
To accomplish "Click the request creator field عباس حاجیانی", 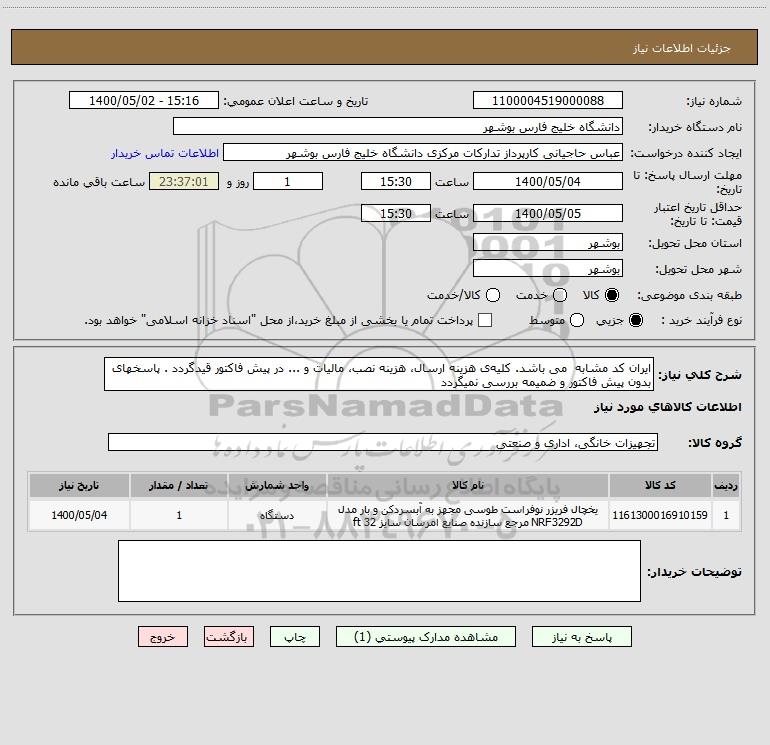I will pyautogui.click(x=423, y=153).
